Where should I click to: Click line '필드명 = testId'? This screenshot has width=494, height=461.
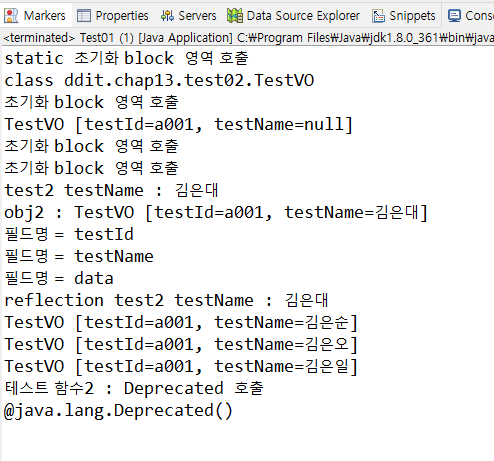tap(69, 234)
